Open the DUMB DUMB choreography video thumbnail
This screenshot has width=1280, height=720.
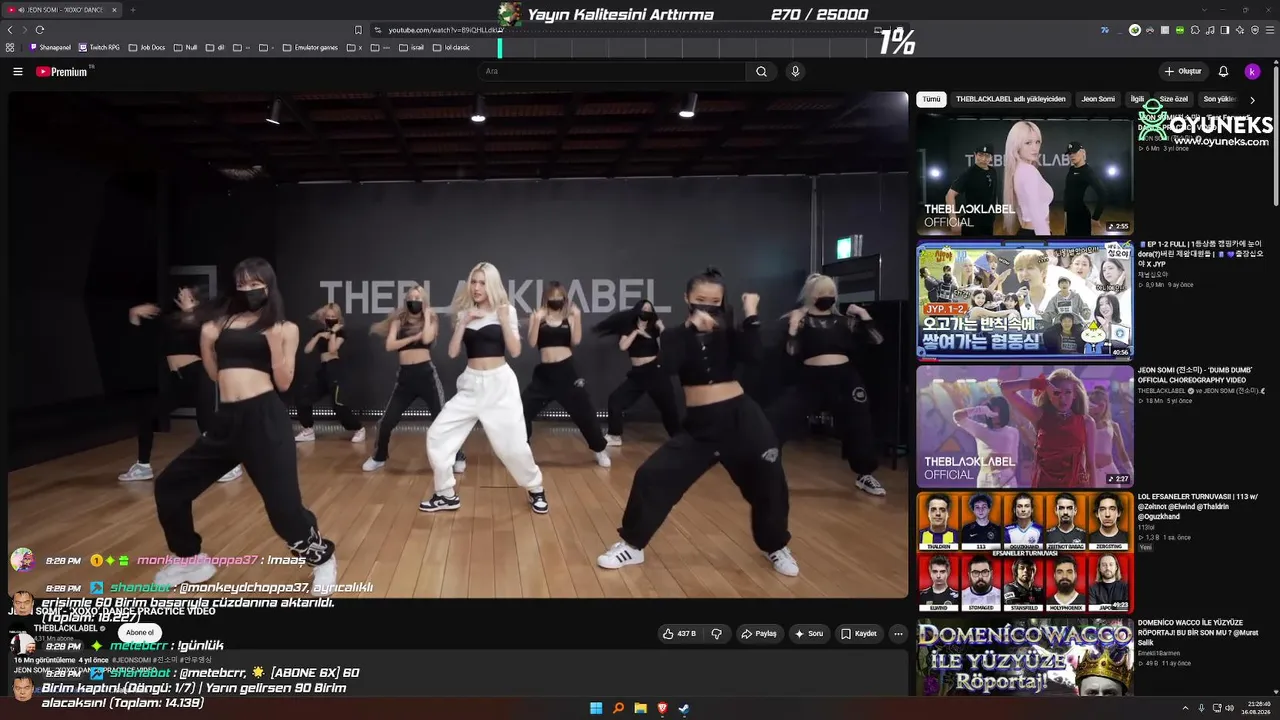[x=1025, y=425]
